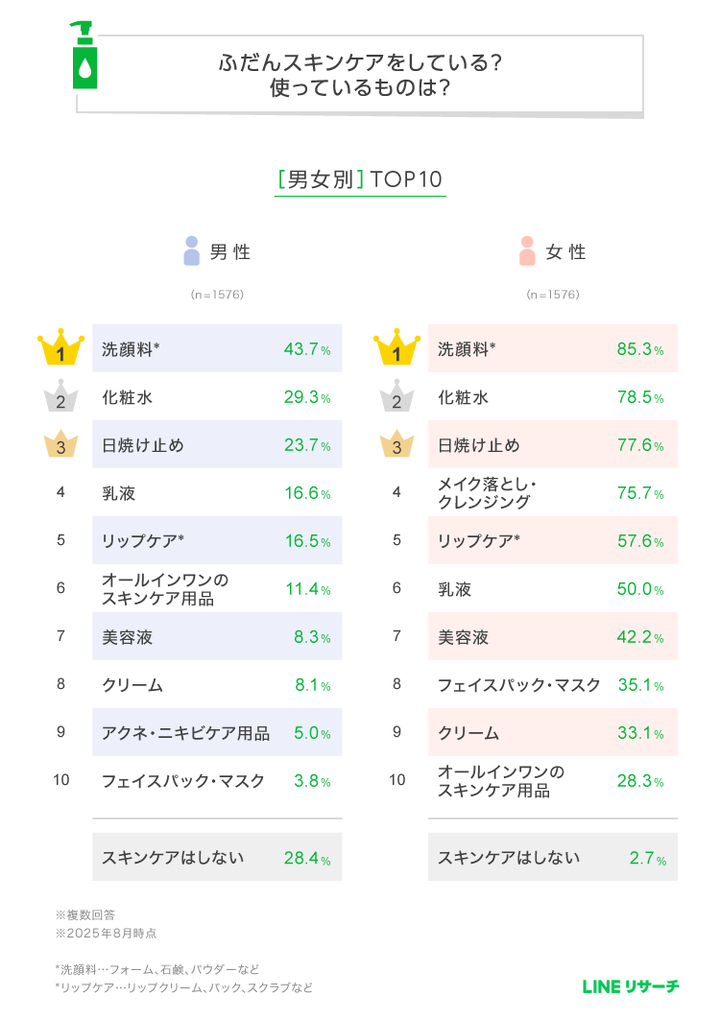This screenshot has width=720, height=1020.
Task: Click the bronze crown for women's rank 3
Action: point(397,444)
